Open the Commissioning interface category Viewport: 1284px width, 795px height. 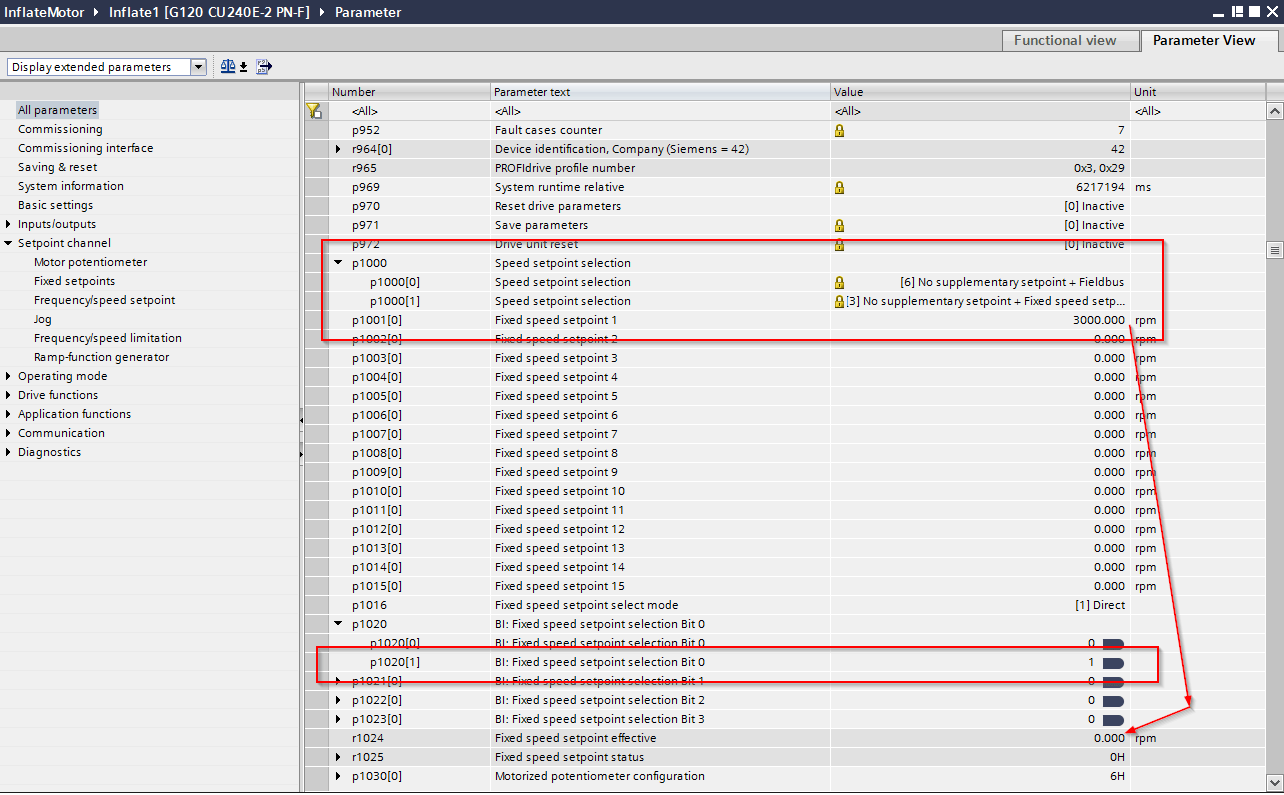(x=86, y=148)
